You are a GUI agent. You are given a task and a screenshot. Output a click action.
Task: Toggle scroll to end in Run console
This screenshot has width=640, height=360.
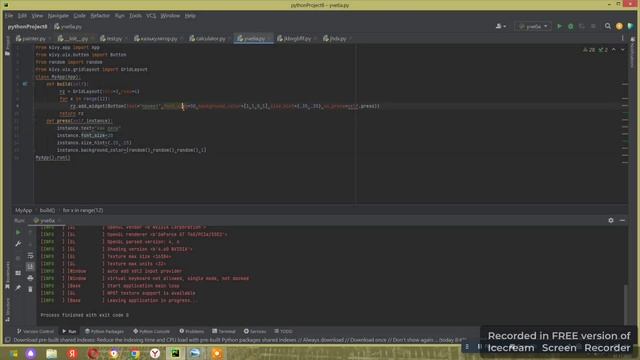tap(31, 267)
